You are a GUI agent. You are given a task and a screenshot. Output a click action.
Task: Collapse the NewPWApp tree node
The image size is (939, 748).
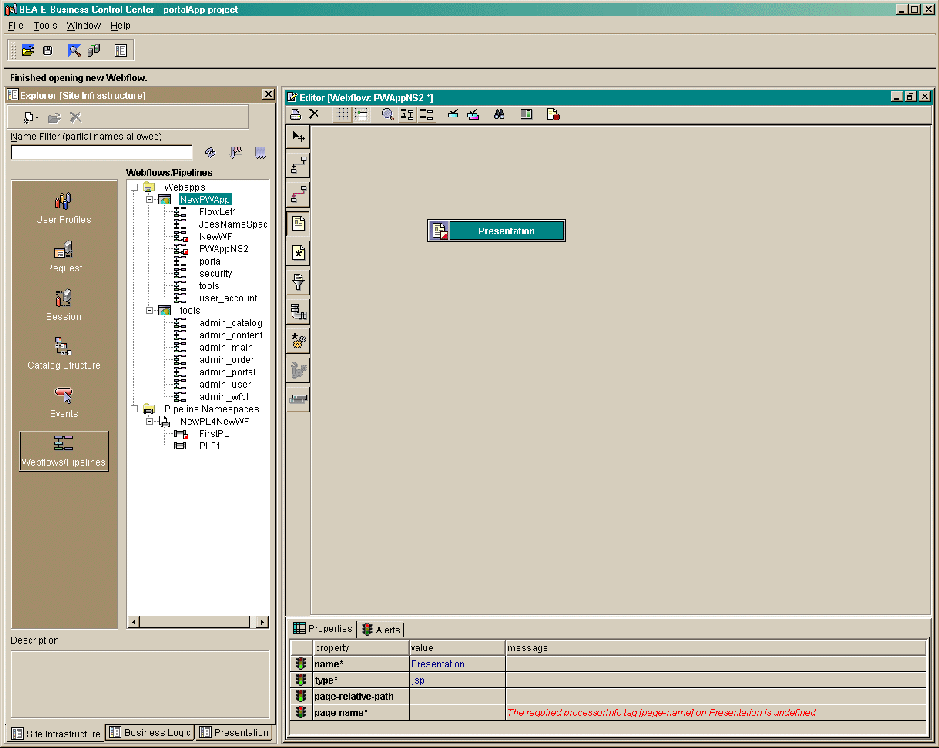point(150,199)
